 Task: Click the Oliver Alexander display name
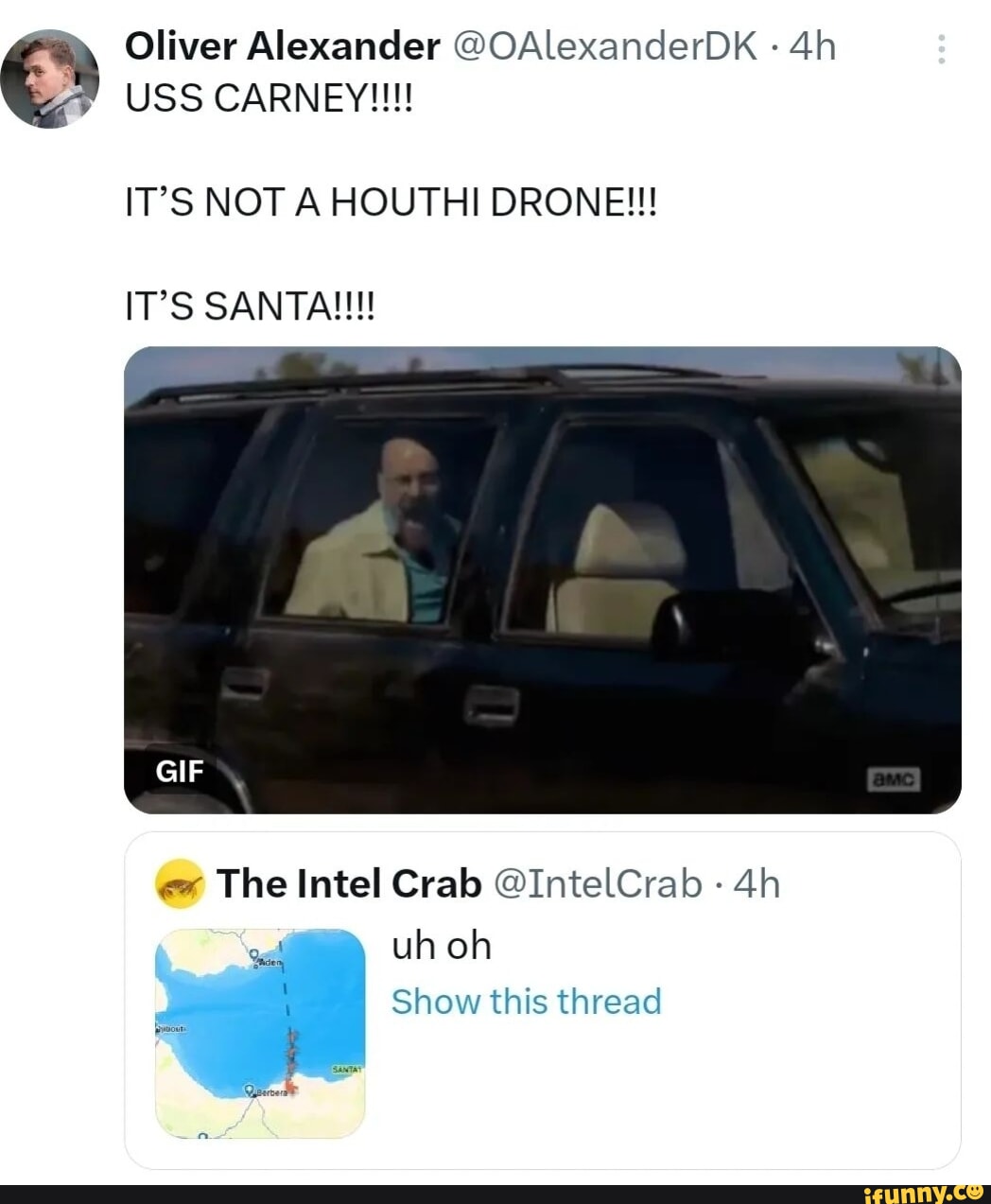click(282, 45)
